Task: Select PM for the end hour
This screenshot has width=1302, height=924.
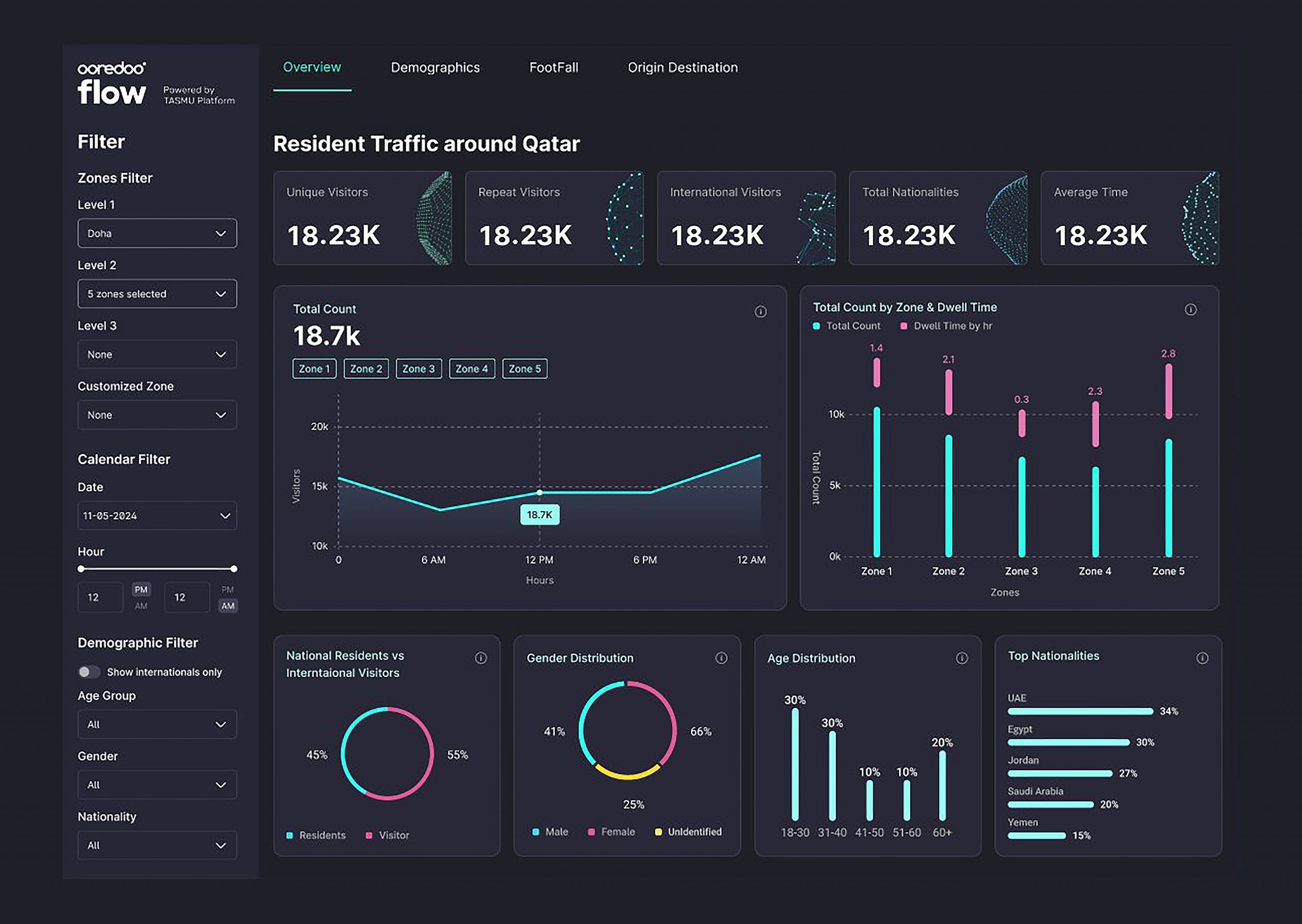Action: point(228,589)
